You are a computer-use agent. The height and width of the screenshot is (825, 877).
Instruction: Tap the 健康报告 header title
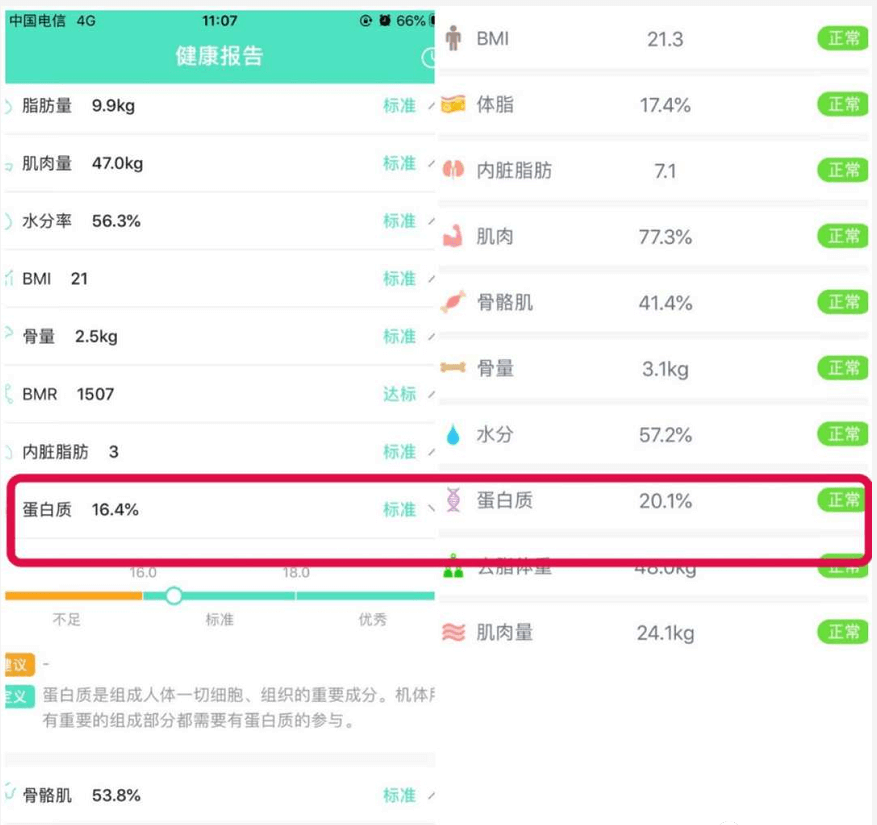click(x=219, y=56)
